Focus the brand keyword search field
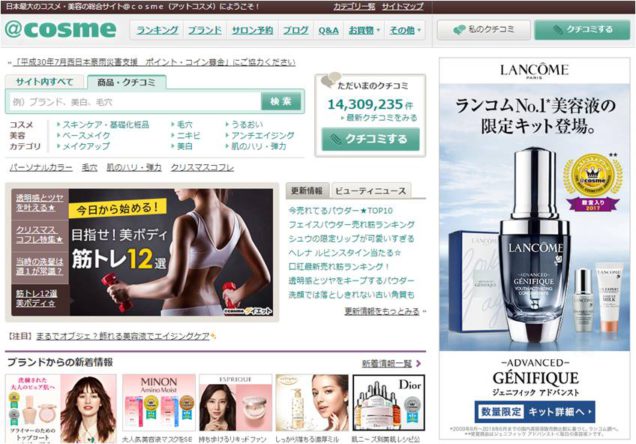Screen dimensions: 636x444 pyautogui.click(x=134, y=102)
